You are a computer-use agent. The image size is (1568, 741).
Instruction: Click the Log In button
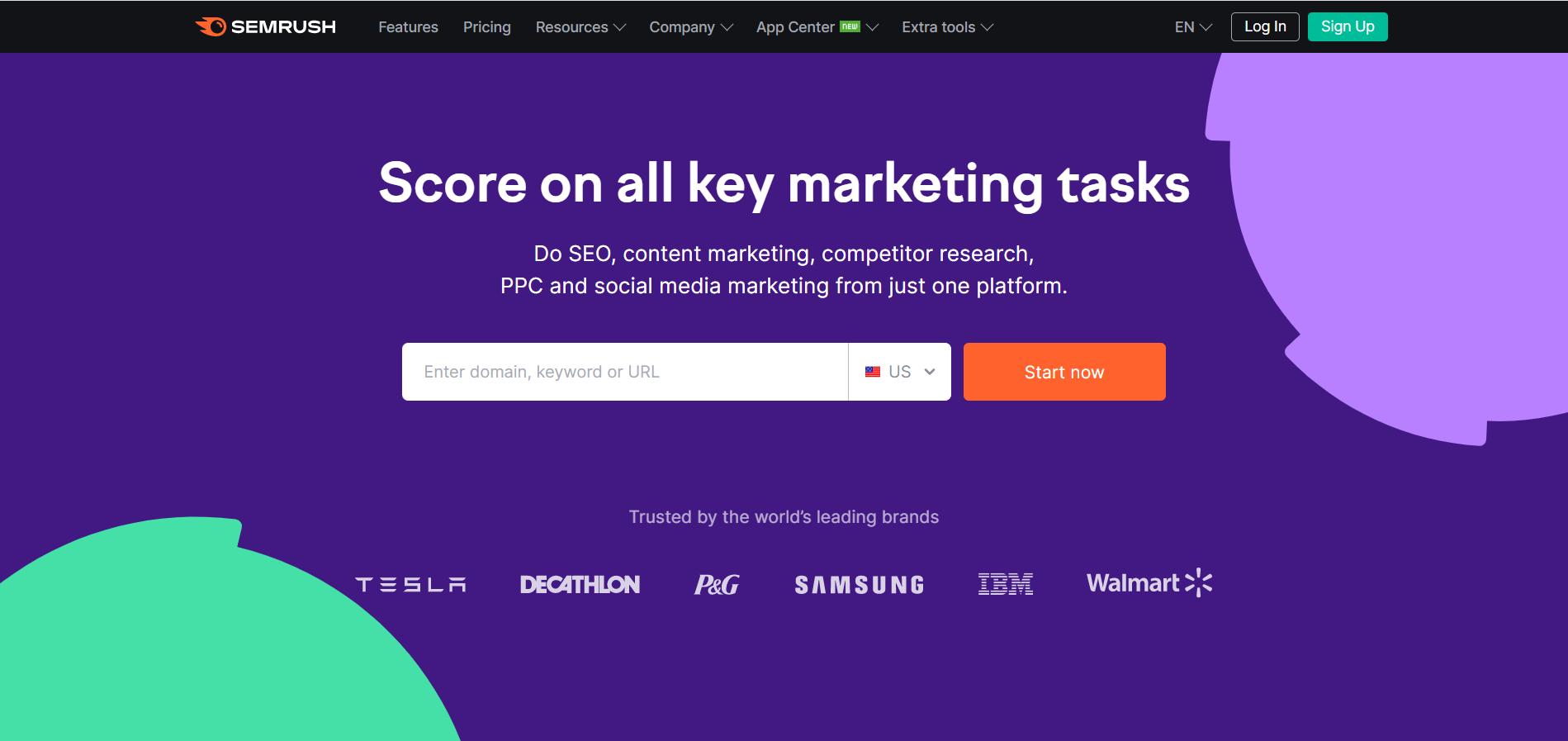(1265, 26)
